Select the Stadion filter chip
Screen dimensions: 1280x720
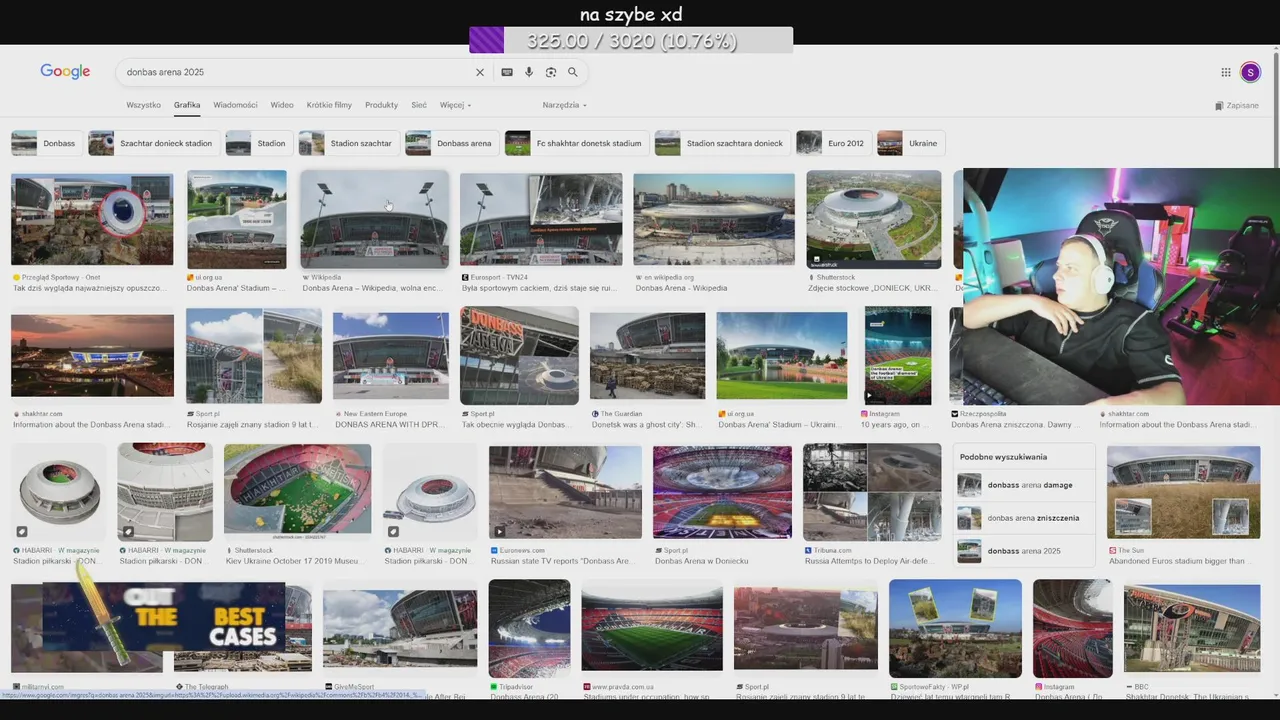click(x=258, y=143)
